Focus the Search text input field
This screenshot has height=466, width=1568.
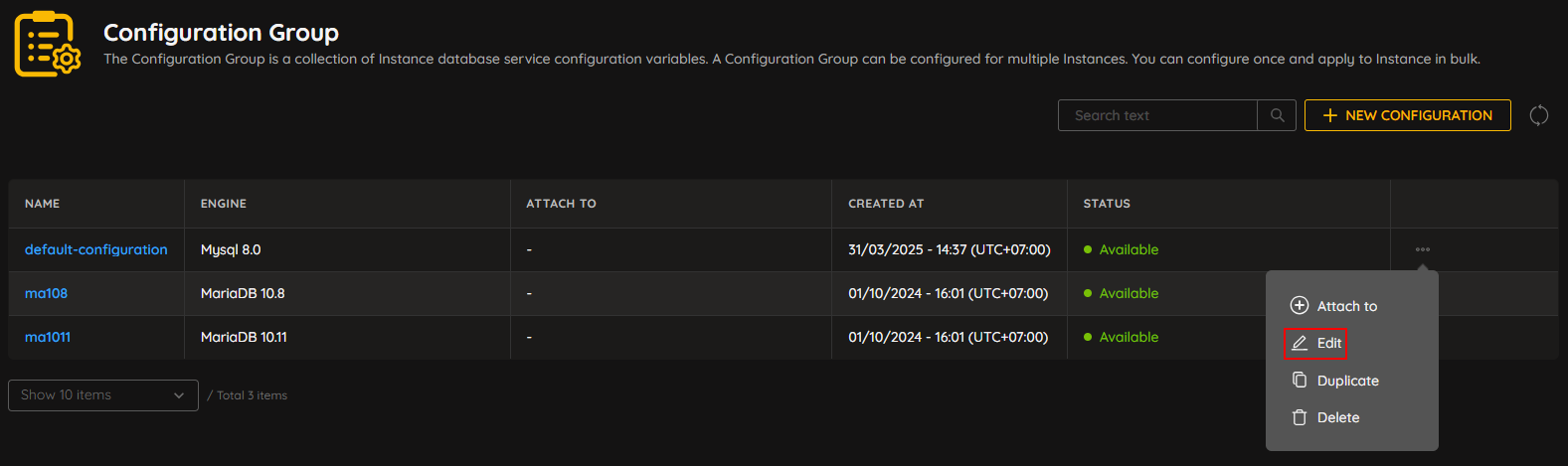(x=1157, y=115)
